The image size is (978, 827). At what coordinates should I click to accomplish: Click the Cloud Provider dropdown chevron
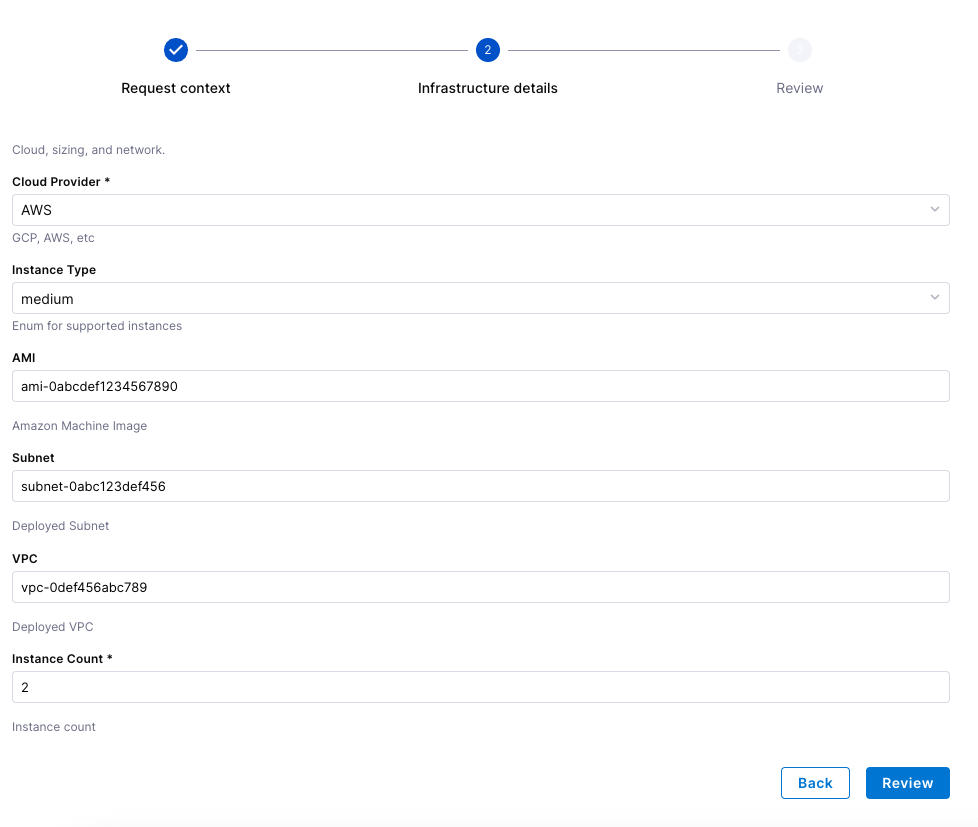point(935,210)
